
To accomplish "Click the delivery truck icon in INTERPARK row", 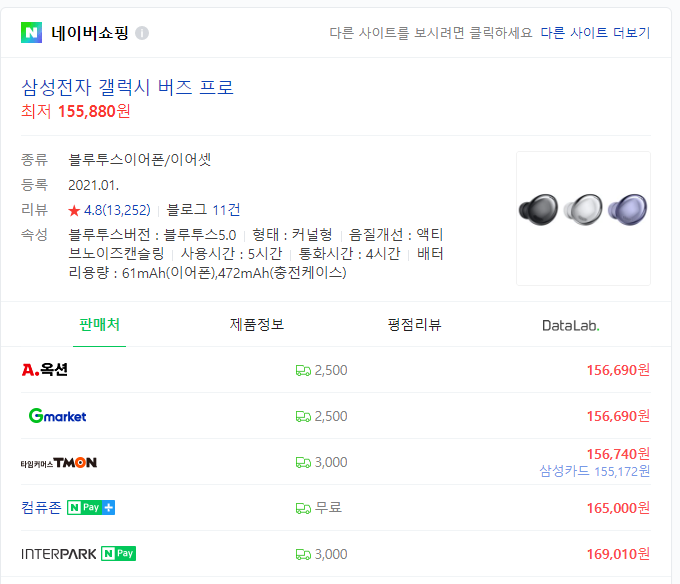I will (x=303, y=555).
